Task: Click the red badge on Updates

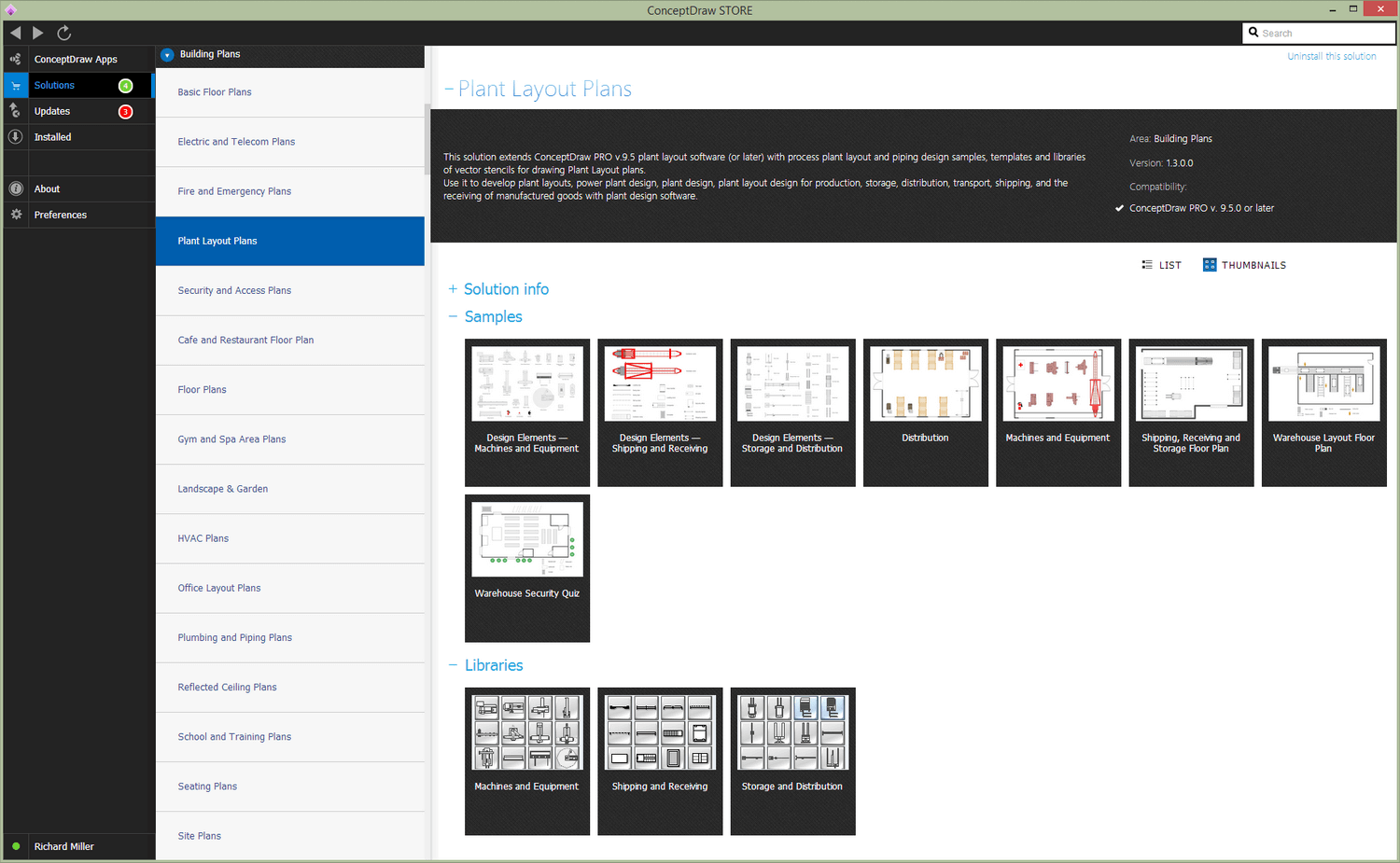Action: coord(126,112)
